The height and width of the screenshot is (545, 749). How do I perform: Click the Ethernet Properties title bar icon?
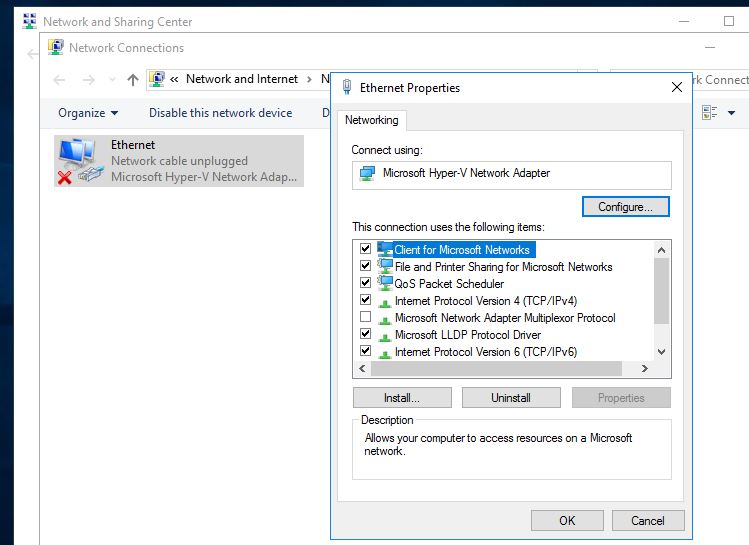pos(347,87)
